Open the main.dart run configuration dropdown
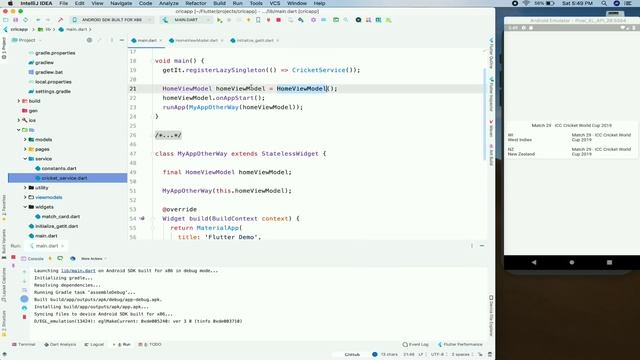This screenshot has height=360, width=640. (x=187, y=20)
